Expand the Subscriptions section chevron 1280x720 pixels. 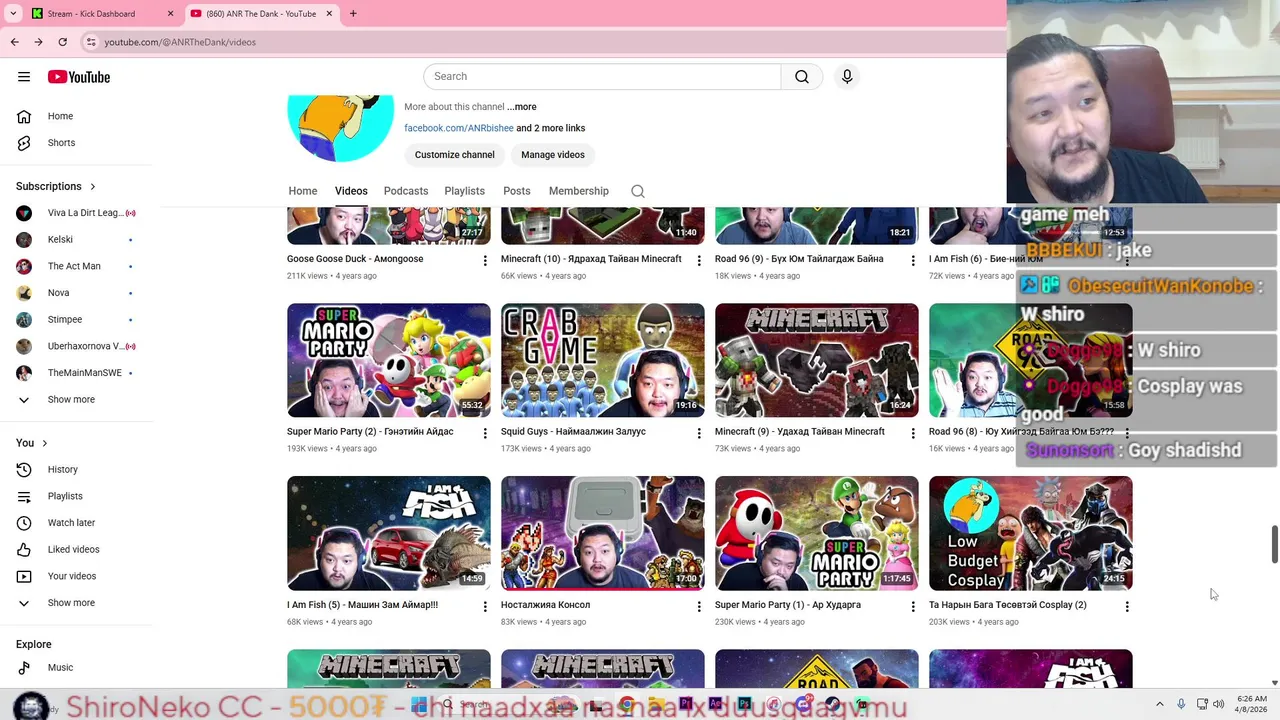93,186
